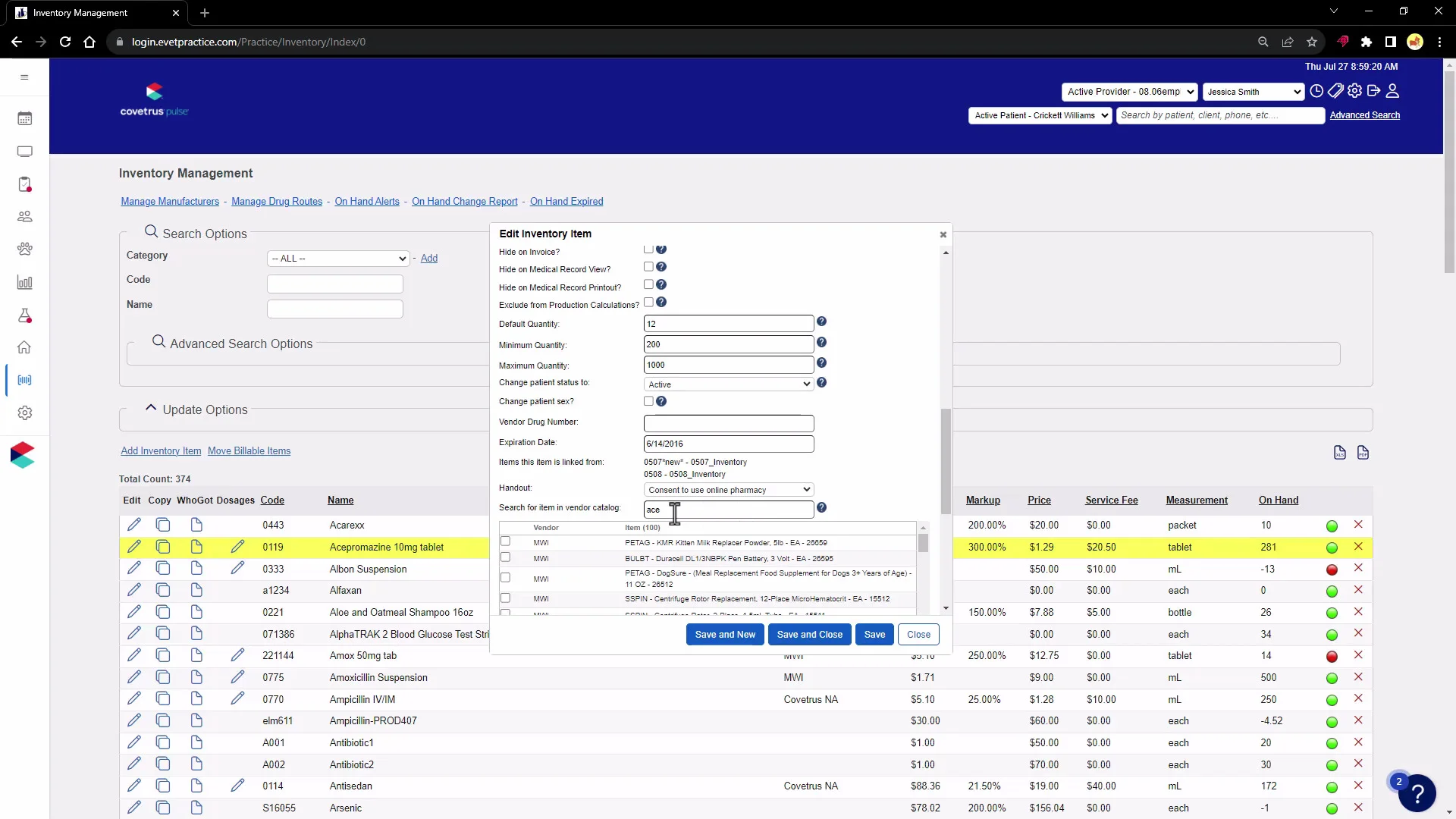Image resolution: width=1456 pixels, height=819 pixels.
Task: Click the logout icon in header
Action: coord(1373,91)
